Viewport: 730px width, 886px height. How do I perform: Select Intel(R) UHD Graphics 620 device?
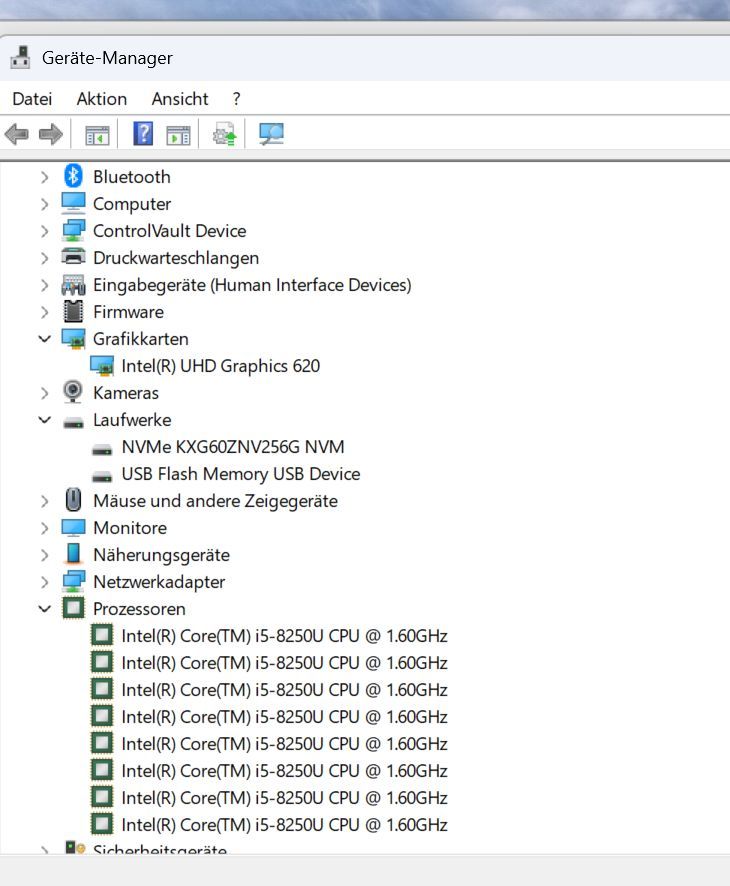pos(220,366)
